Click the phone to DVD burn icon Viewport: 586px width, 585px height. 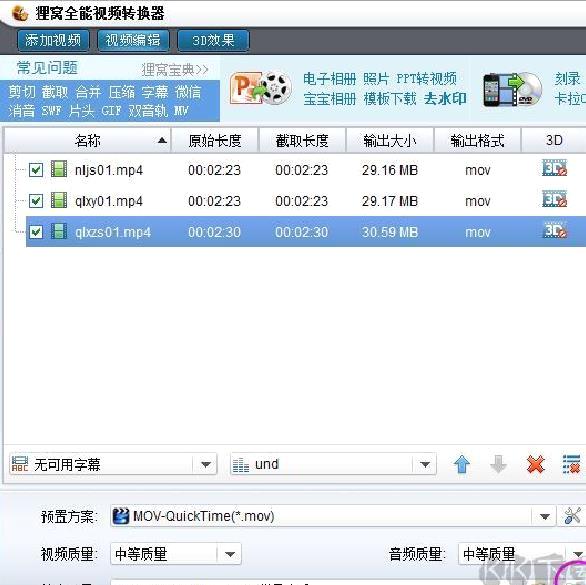coord(512,89)
